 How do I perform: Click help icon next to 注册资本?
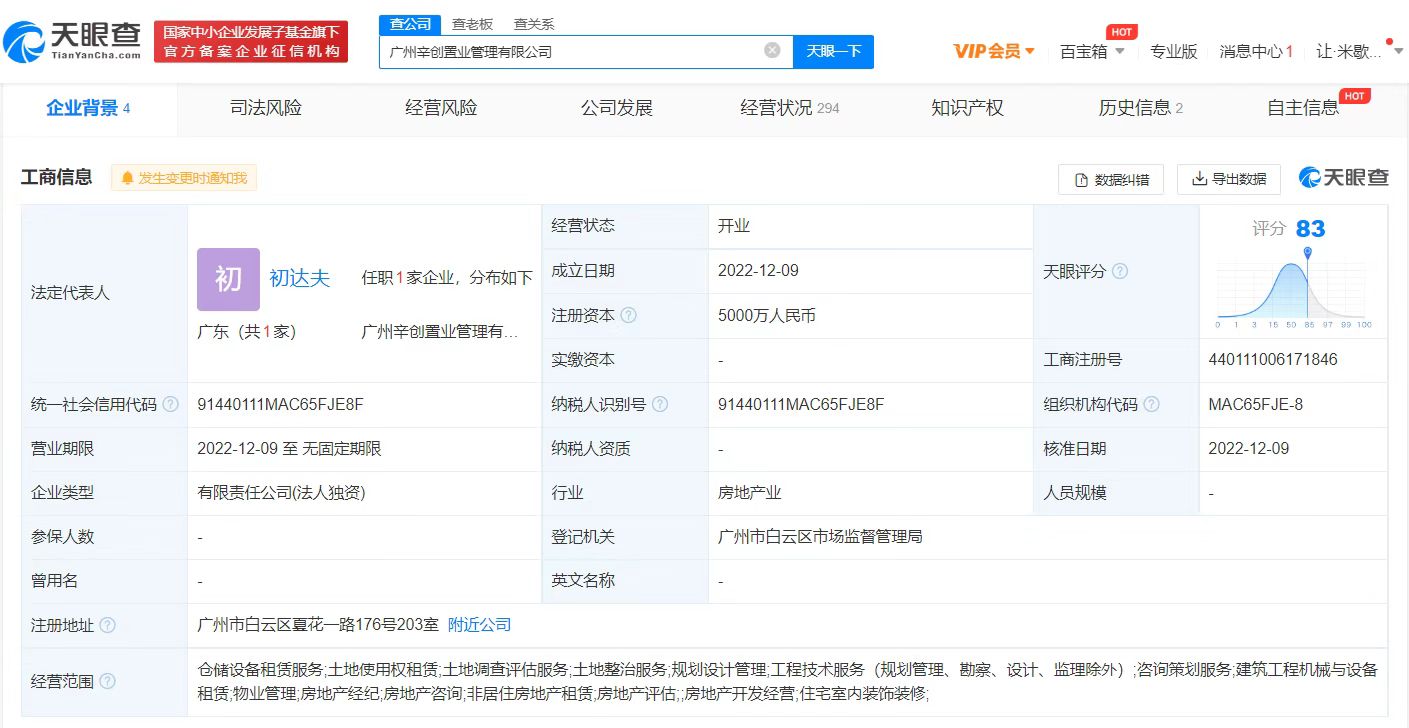(x=628, y=316)
